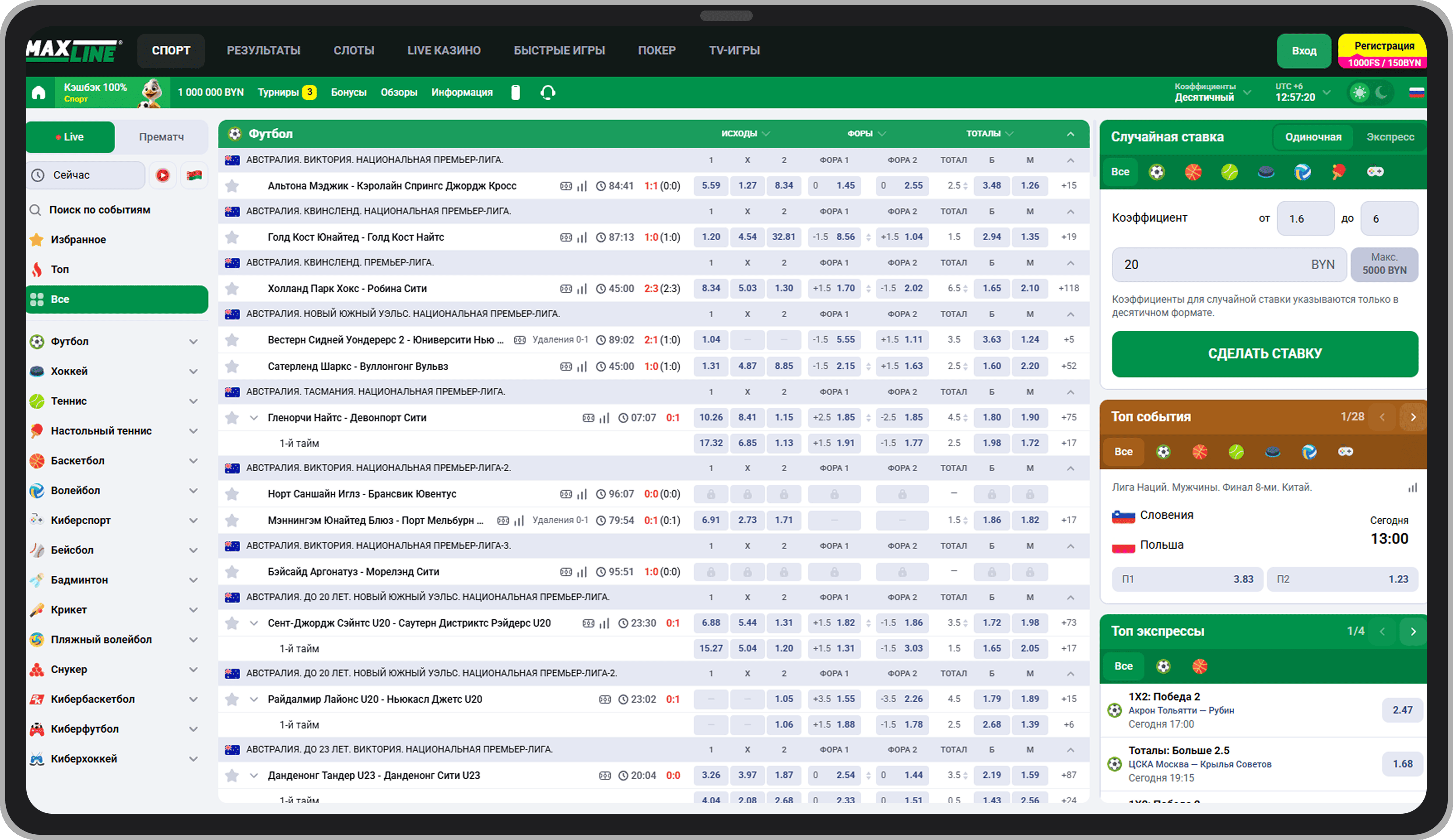Open the UTC +6 timezone dropdown

[1302, 92]
